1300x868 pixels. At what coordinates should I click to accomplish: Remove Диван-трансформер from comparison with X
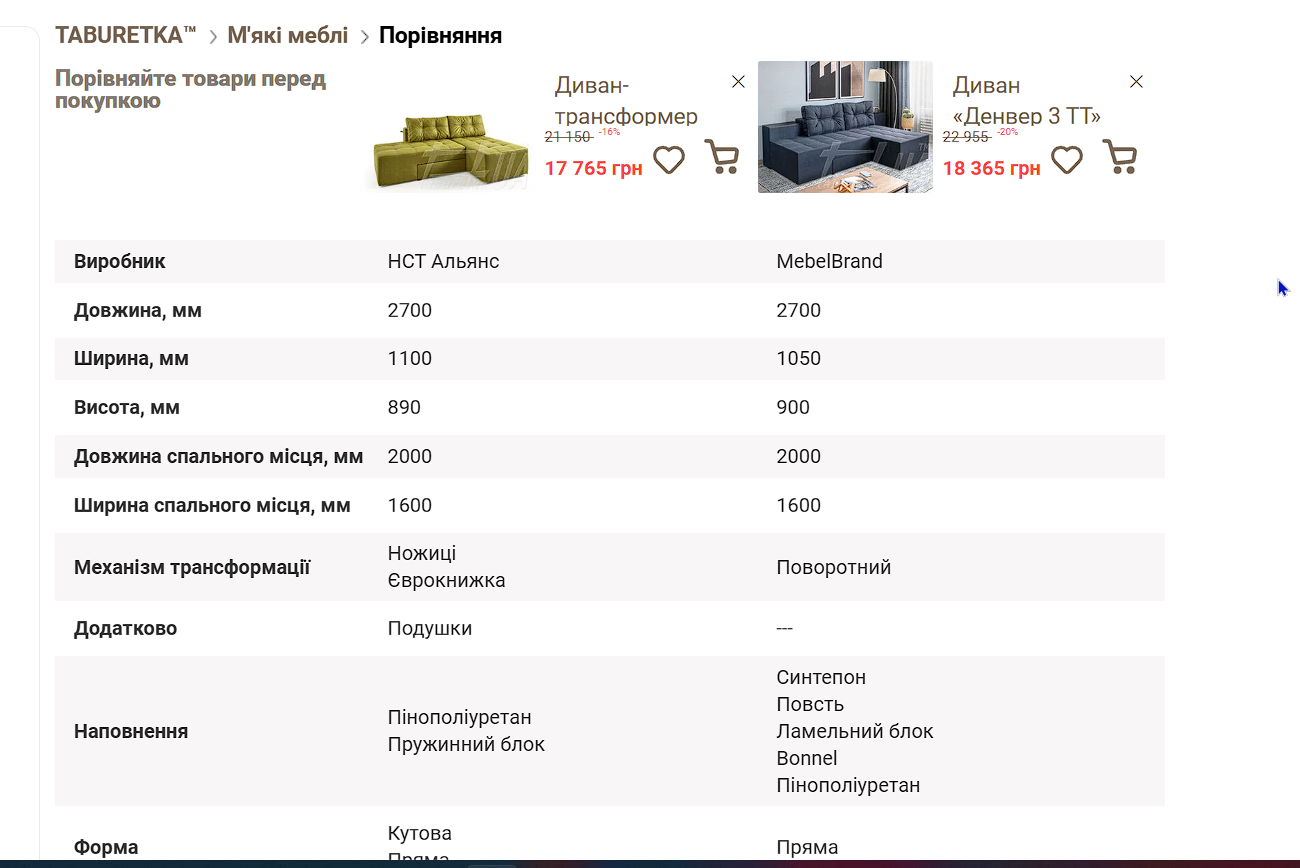tap(738, 82)
